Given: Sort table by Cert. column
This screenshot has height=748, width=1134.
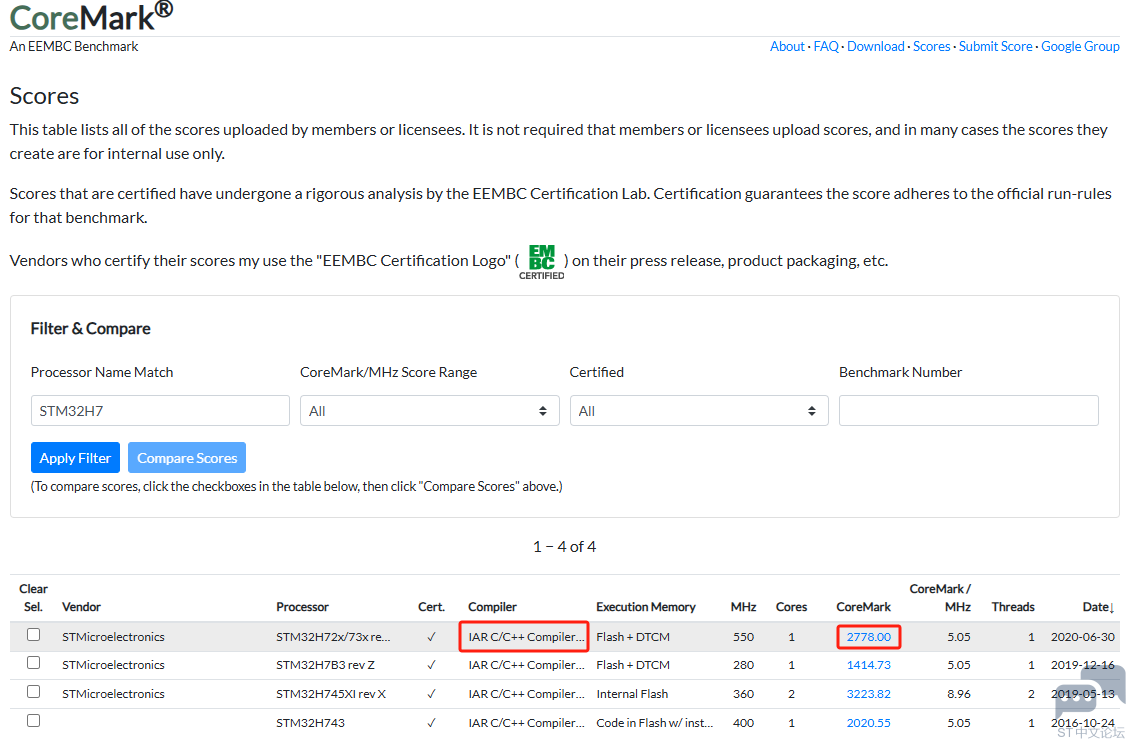Looking at the screenshot, I should click(431, 606).
